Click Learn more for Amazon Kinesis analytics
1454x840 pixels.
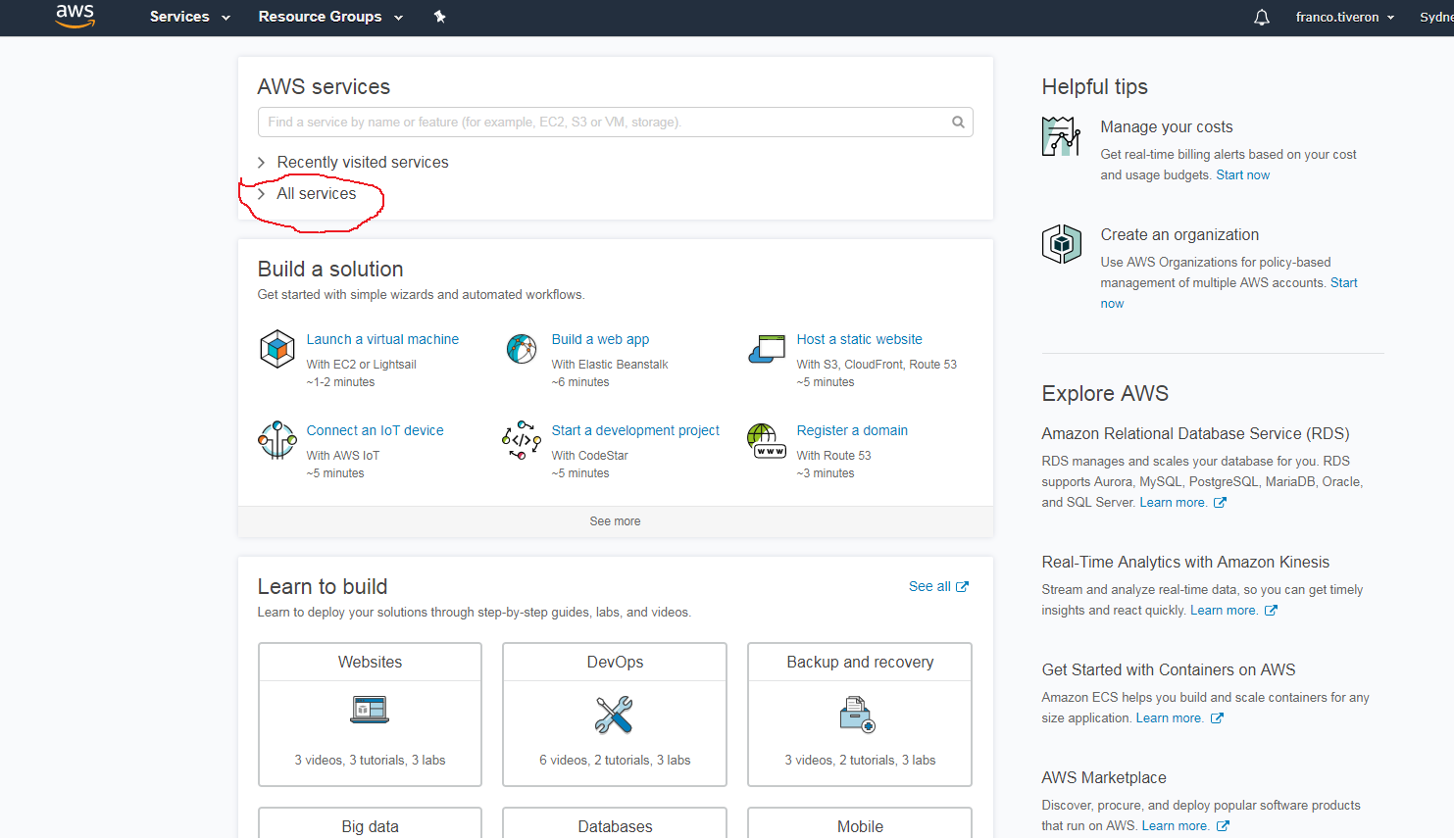1225,611
